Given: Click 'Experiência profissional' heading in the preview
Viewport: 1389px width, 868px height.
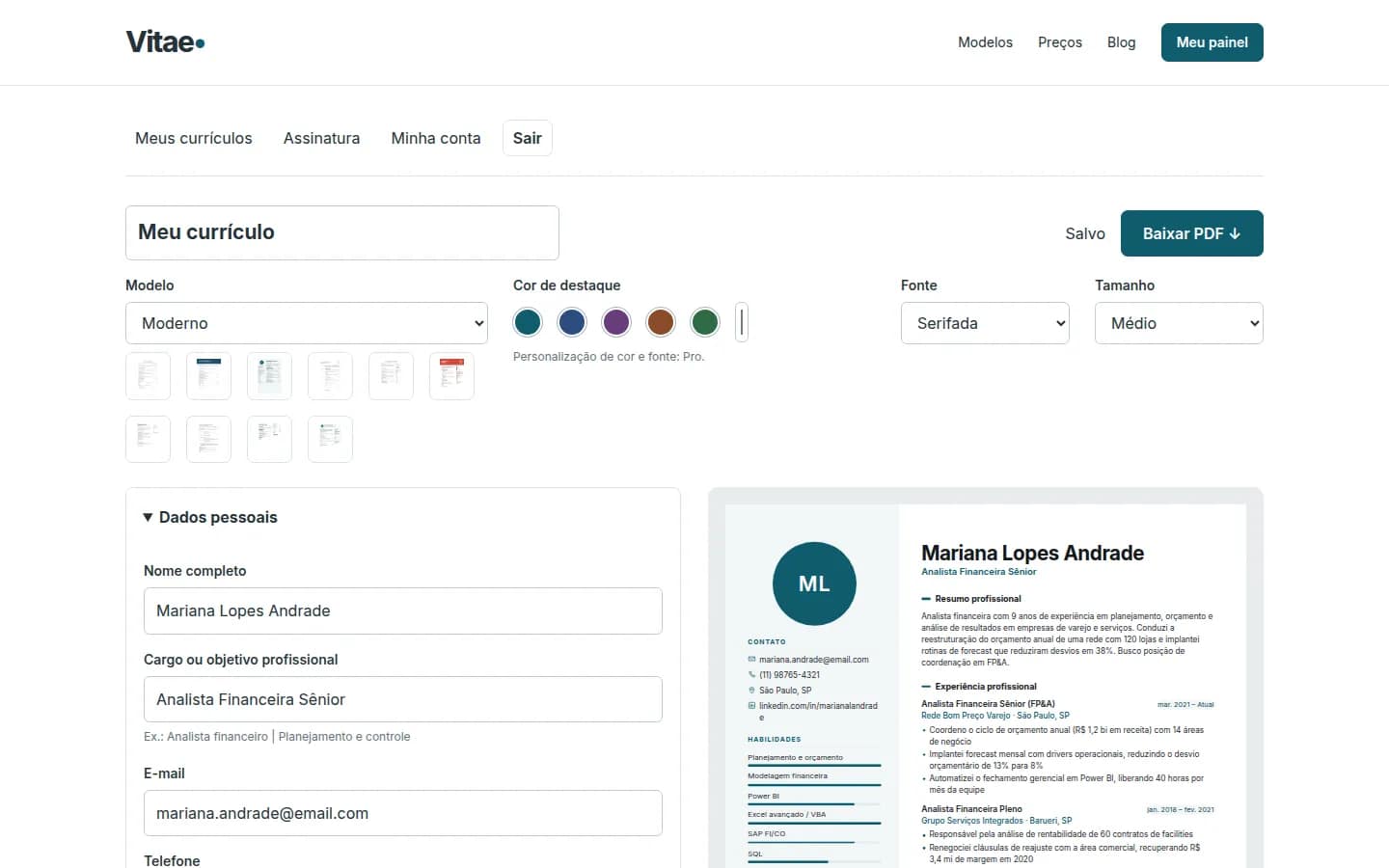Looking at the screenshot, I should click(986, 687).
